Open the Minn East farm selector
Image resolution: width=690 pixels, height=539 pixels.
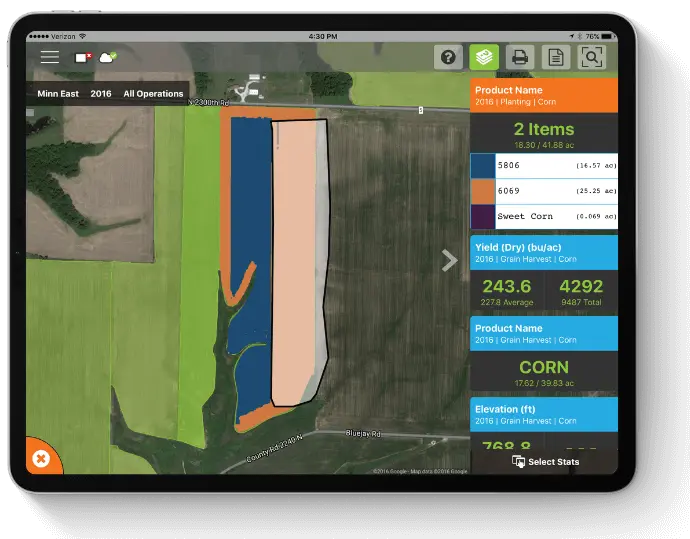point(58,94)
